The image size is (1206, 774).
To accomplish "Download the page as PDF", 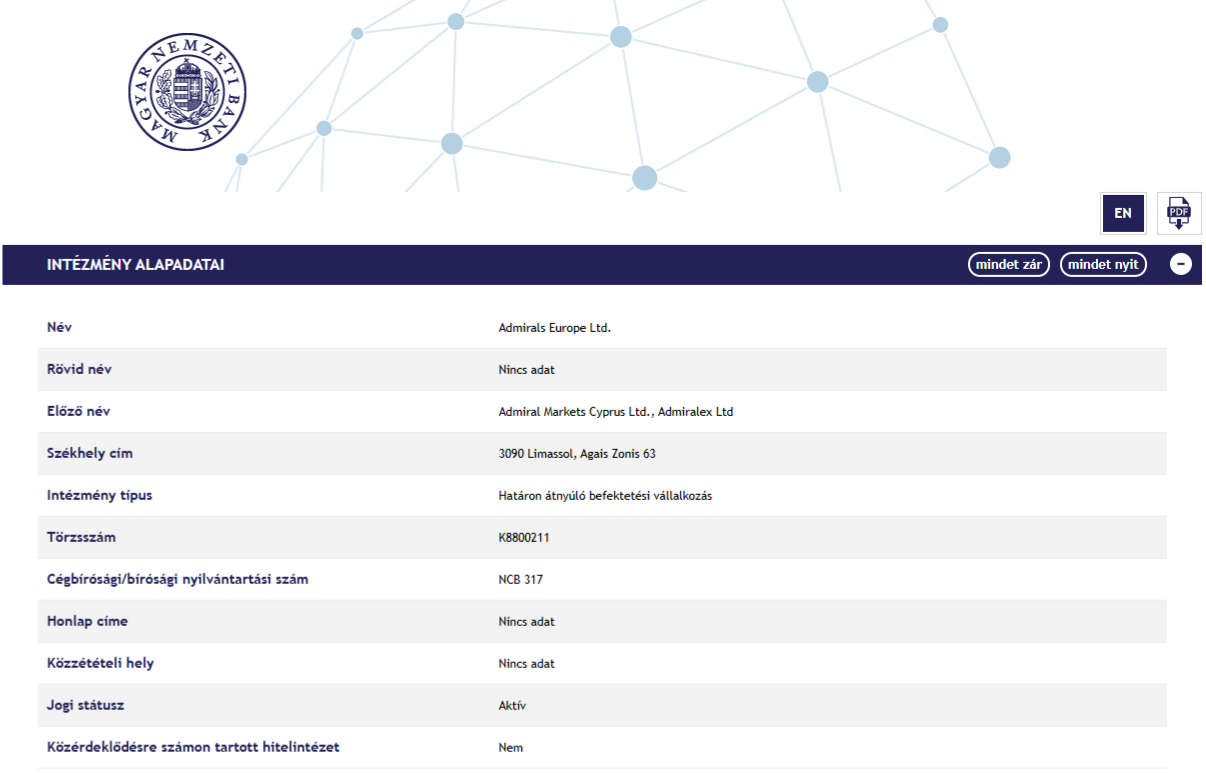I will coord(1179,213).
